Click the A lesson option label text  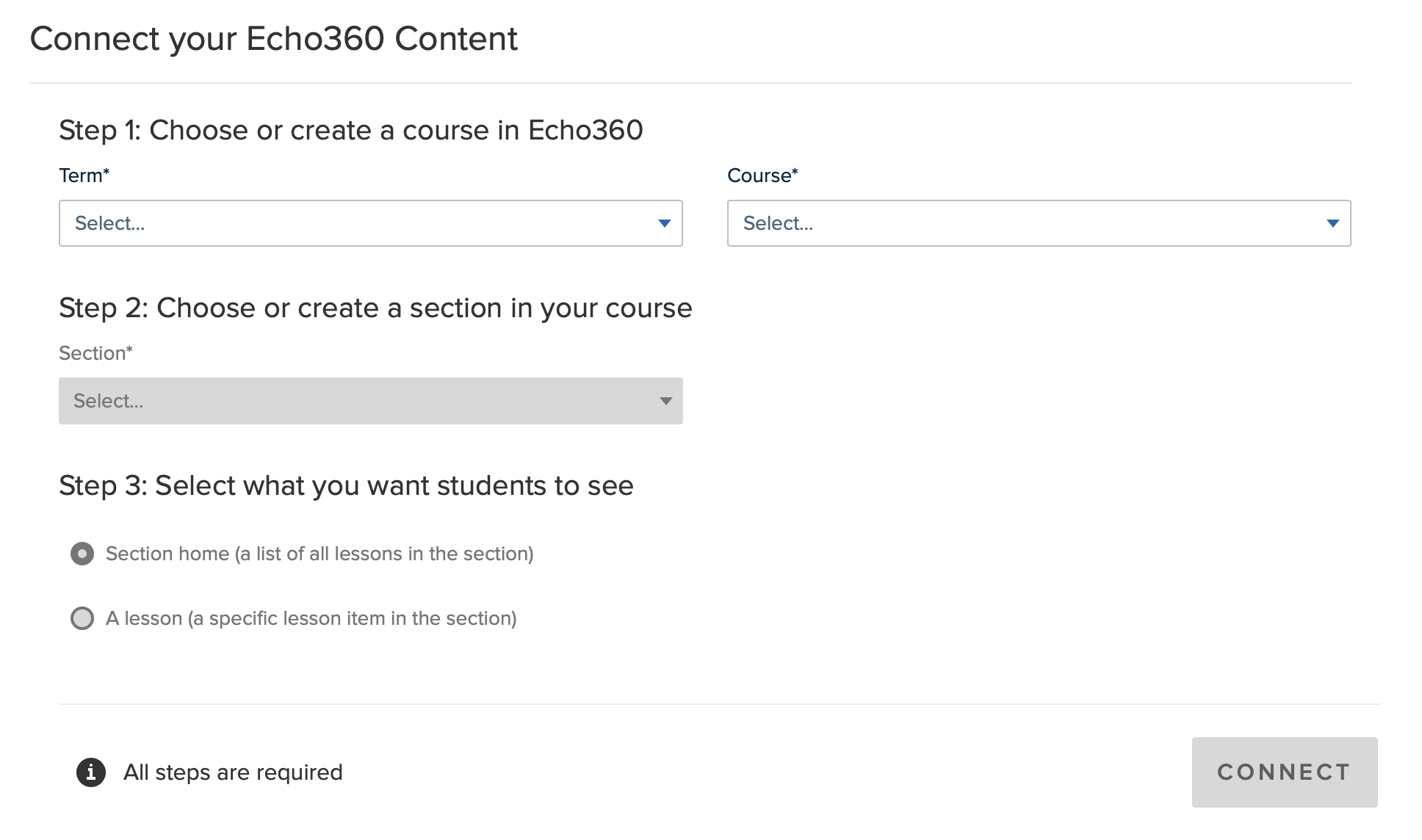[x=311, y=618]
